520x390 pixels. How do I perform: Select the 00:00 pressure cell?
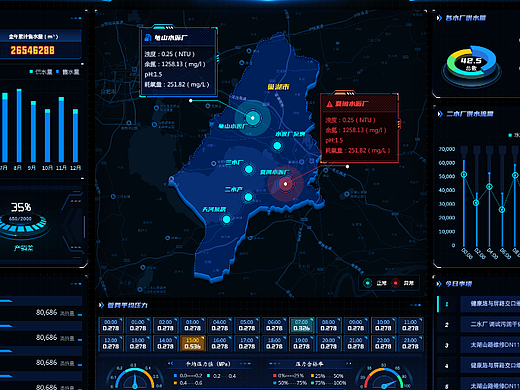(x=111, y=325)
